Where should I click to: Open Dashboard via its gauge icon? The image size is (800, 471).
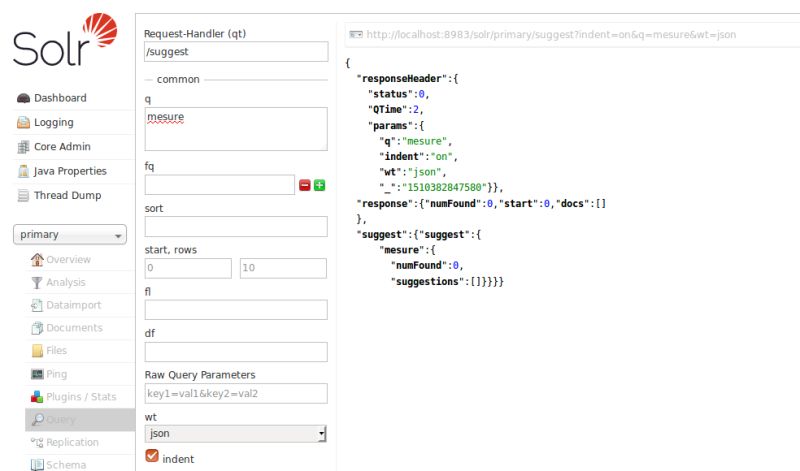23,98
